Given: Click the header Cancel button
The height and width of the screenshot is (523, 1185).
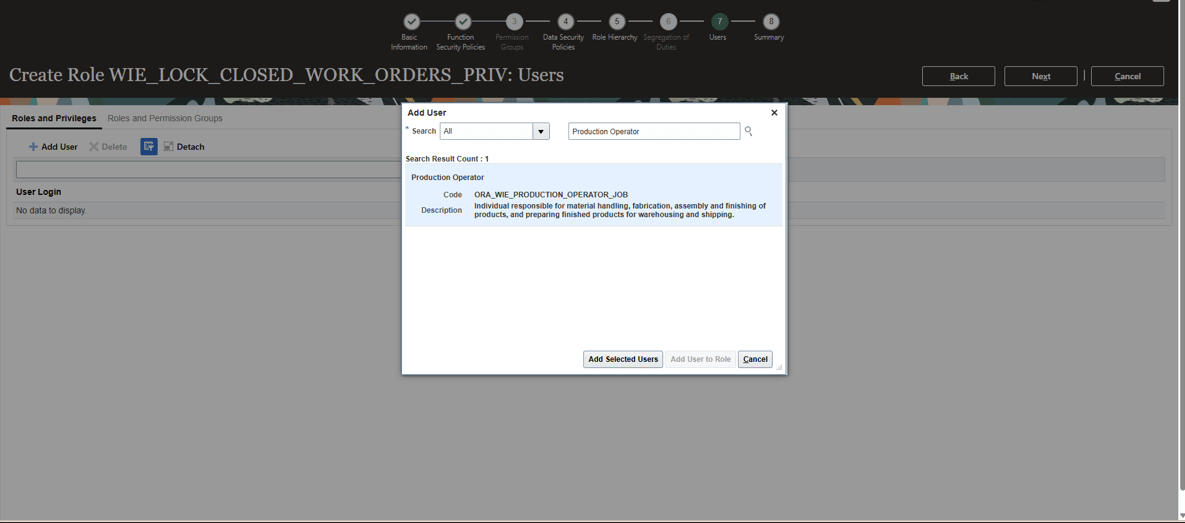Looking at the screenshot, I should [1127, 76].
